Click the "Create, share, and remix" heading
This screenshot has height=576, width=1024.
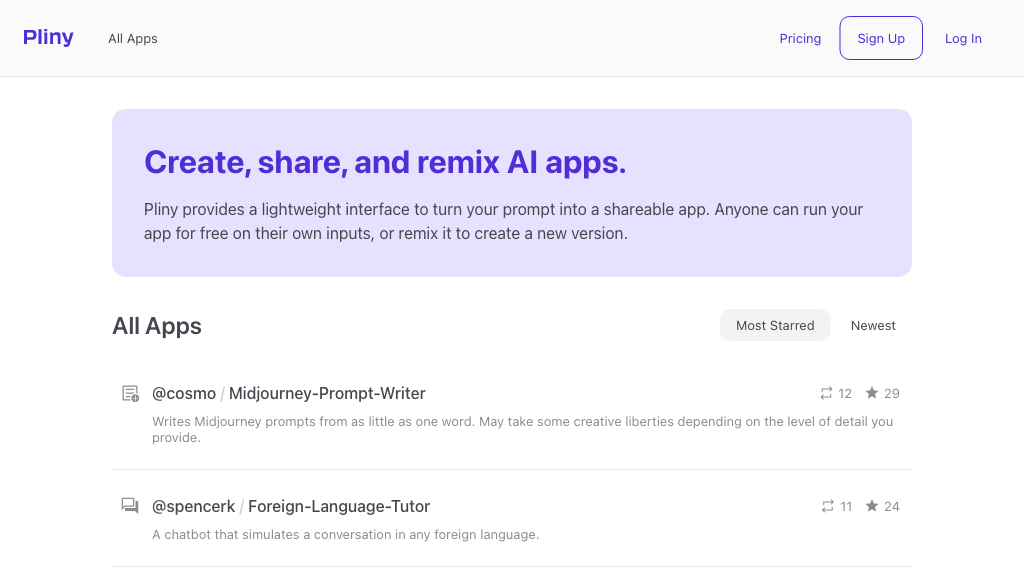click(385, 162)
